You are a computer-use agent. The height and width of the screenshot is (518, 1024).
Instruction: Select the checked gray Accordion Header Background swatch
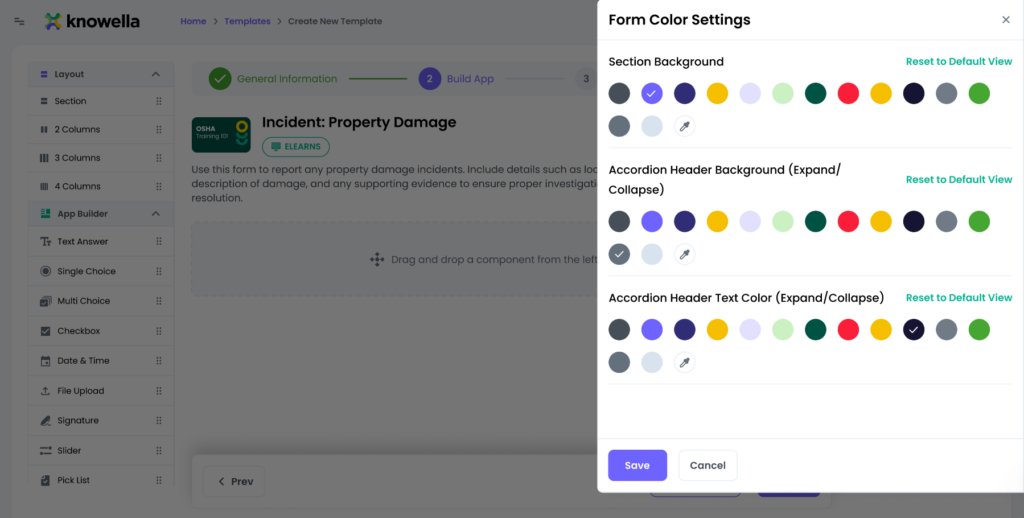(620, 254)
